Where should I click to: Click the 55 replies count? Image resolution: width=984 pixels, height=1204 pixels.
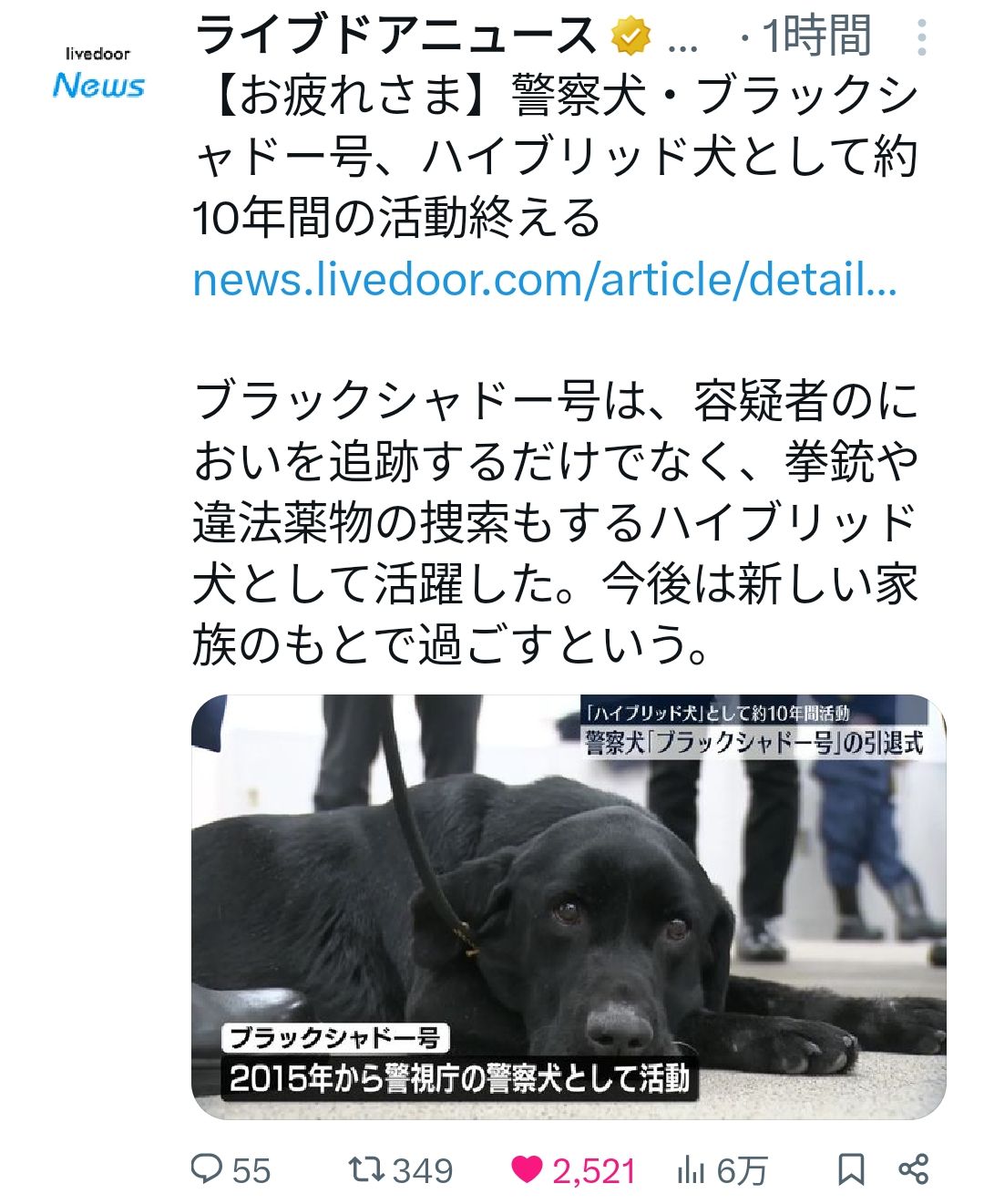click(x=251, y=1170)
